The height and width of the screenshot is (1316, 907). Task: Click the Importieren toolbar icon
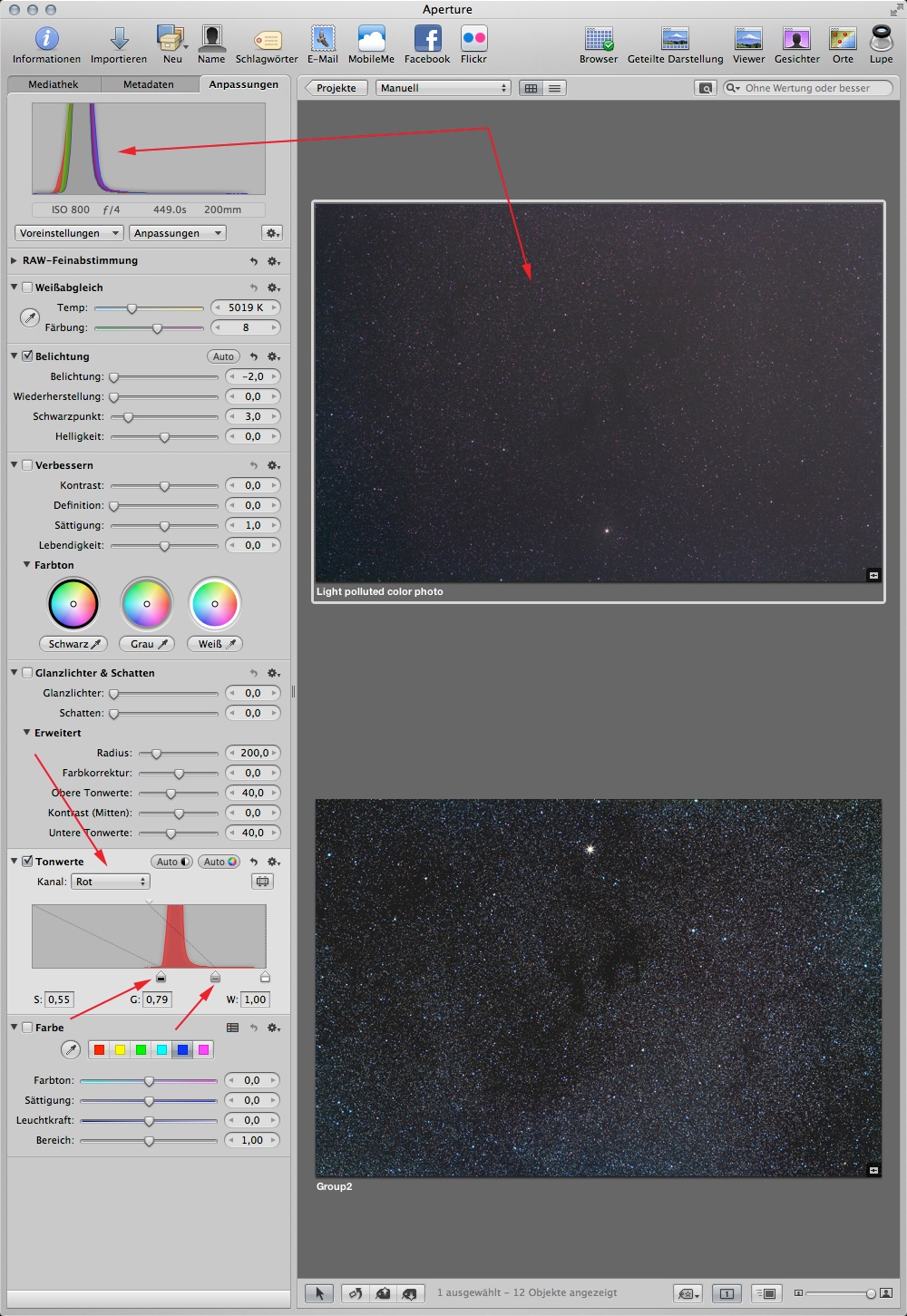point(119,38)
